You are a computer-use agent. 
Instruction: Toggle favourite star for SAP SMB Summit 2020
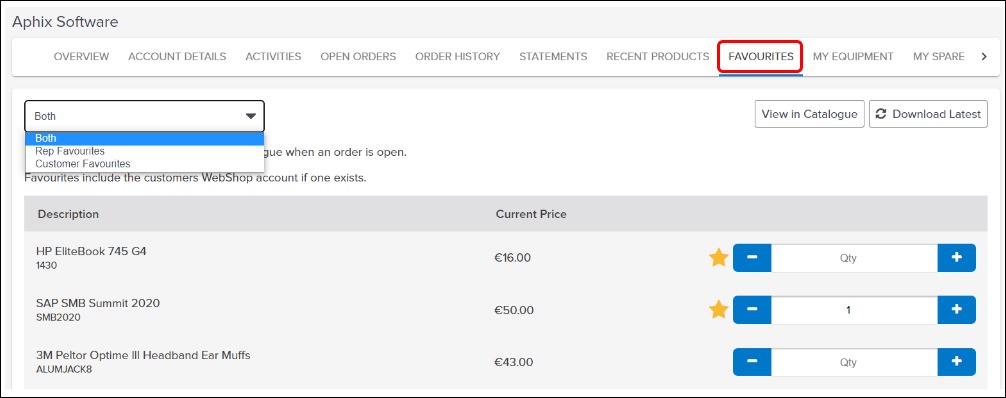click(x=719, y=310)
